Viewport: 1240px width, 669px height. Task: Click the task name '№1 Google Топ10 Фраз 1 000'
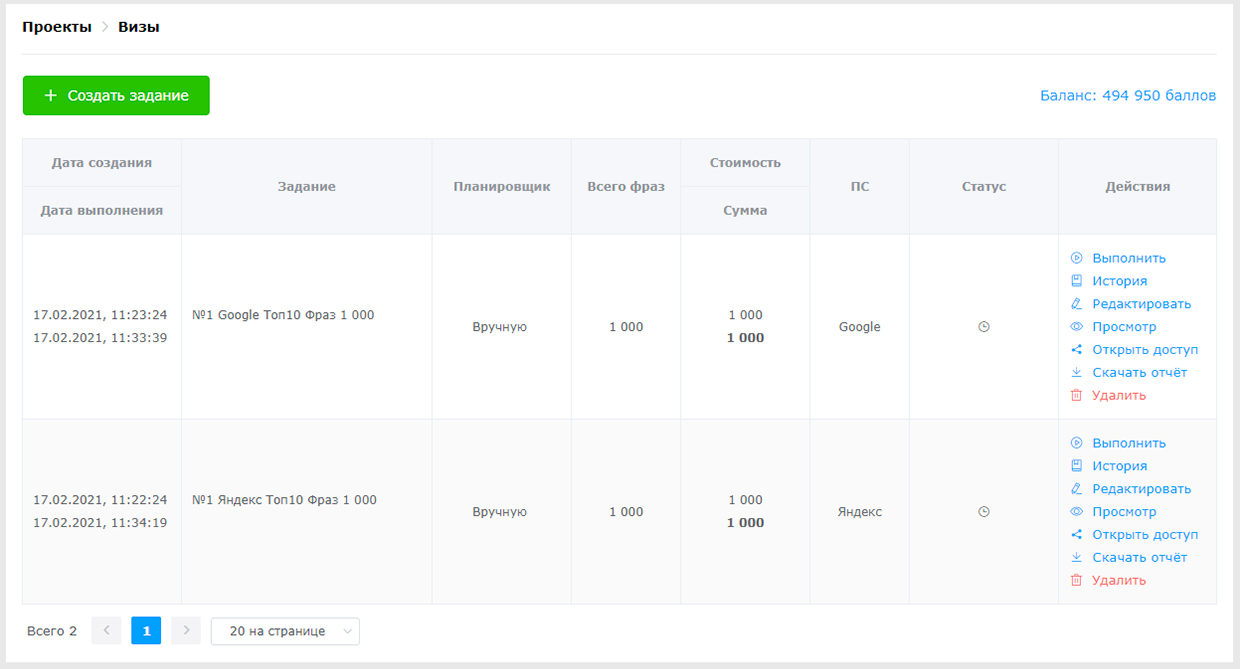[283, 315]
